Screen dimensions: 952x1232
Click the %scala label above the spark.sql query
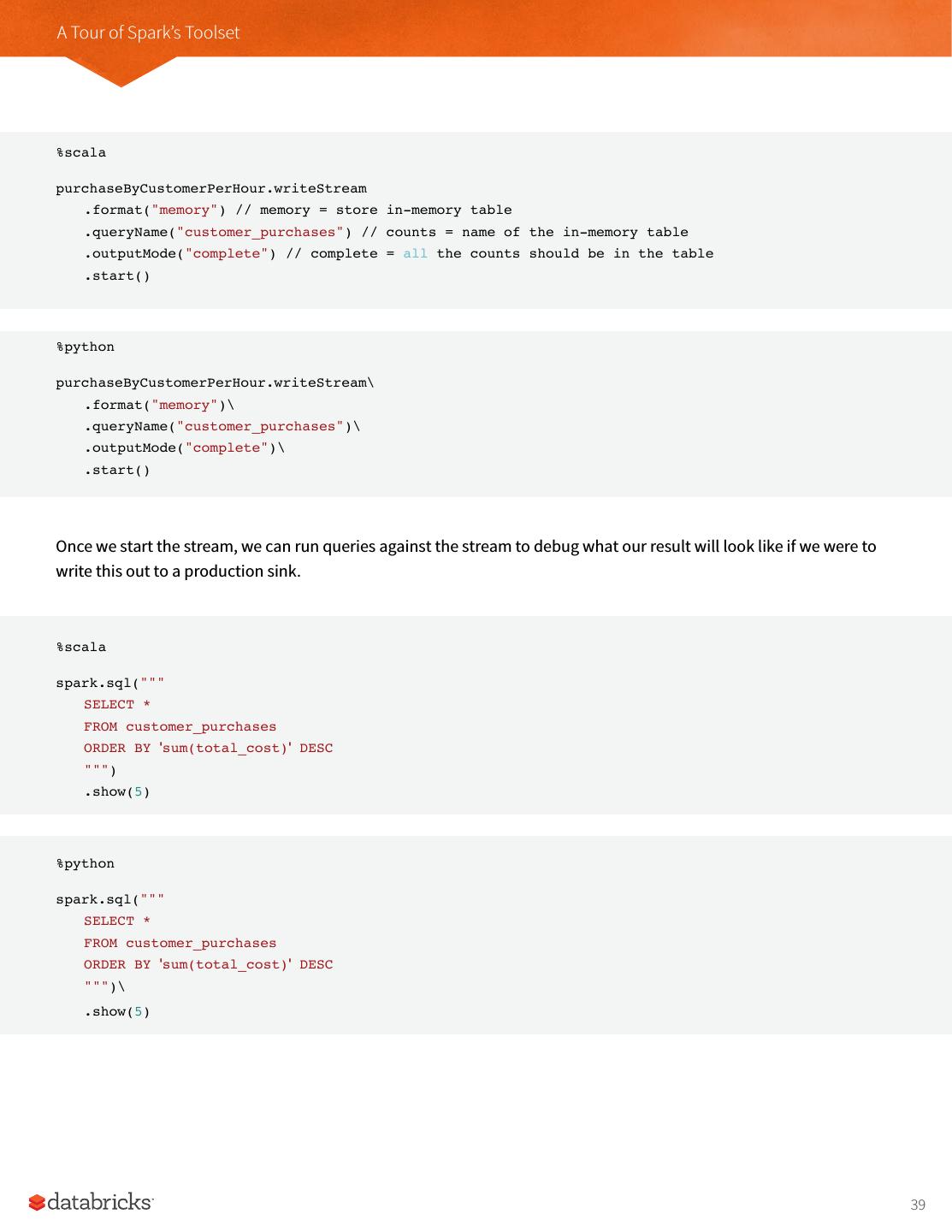pos(81,648)
